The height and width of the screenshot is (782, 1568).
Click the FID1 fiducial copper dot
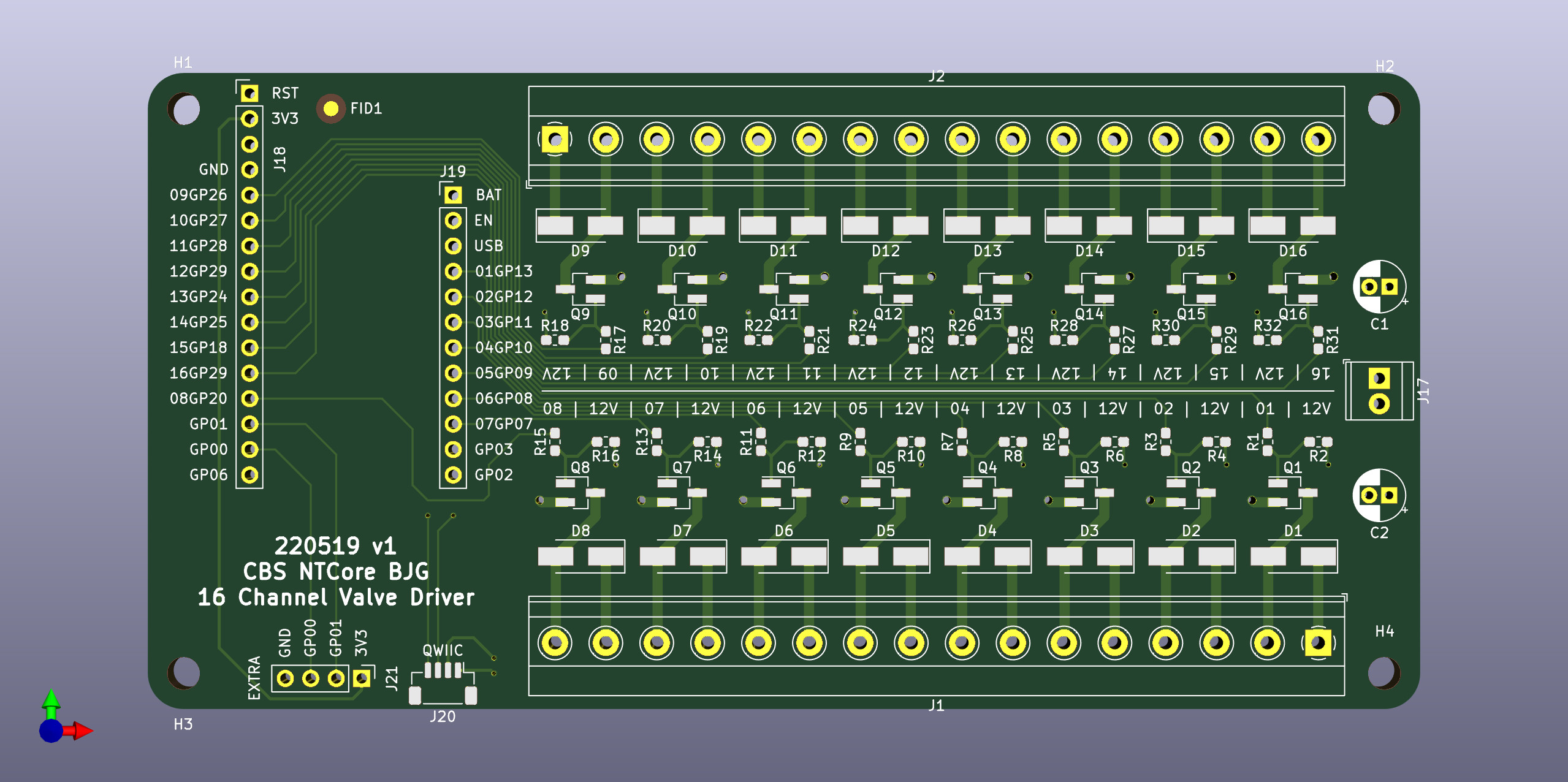331,108
